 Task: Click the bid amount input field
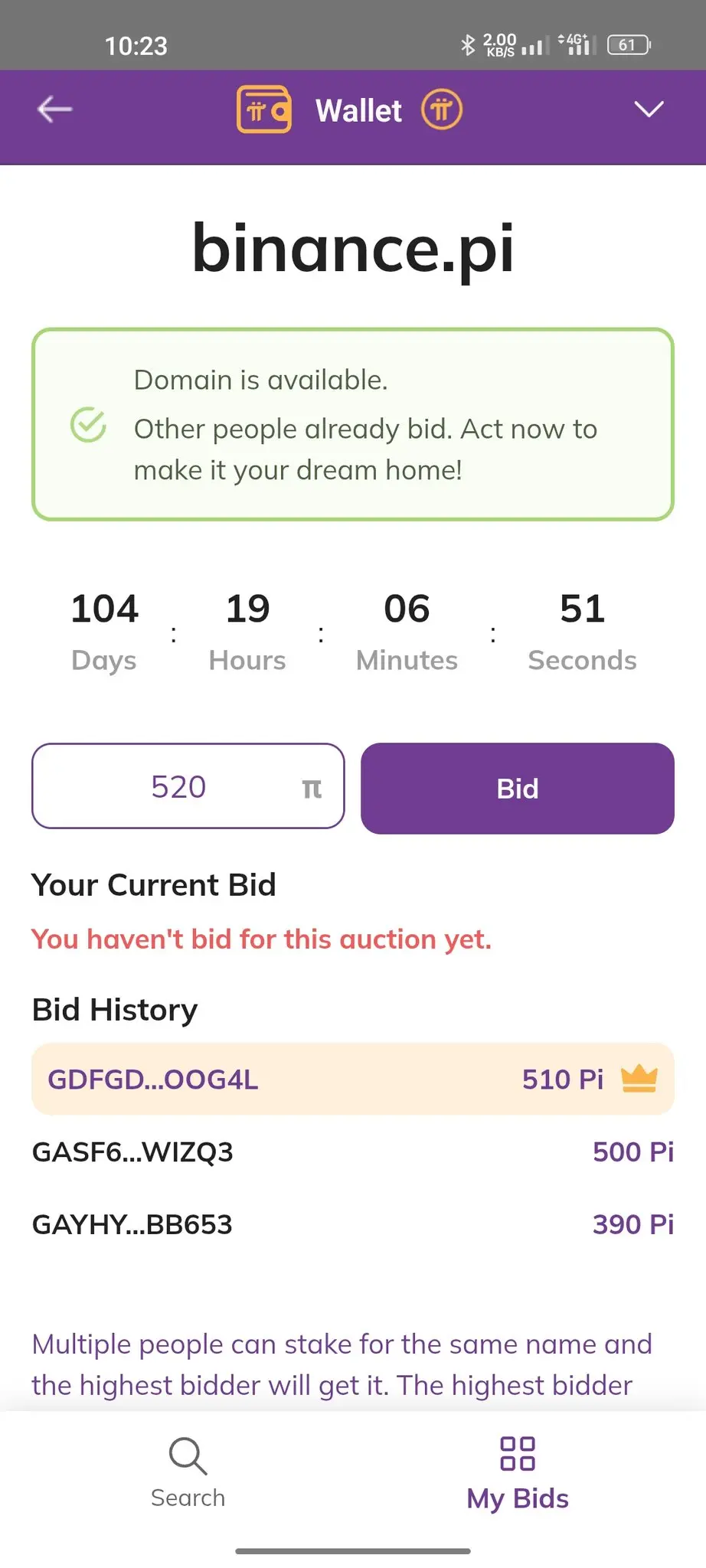(178, 786)
